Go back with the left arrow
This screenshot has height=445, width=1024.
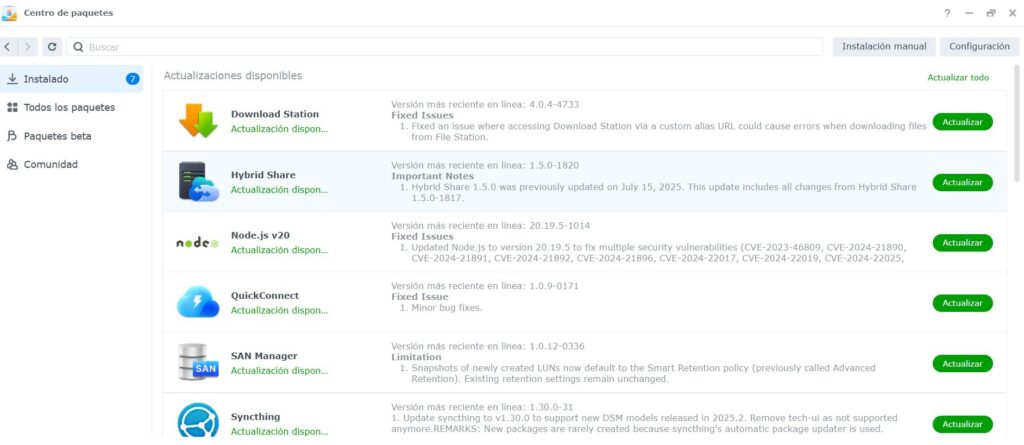click(x=8, y=47)
